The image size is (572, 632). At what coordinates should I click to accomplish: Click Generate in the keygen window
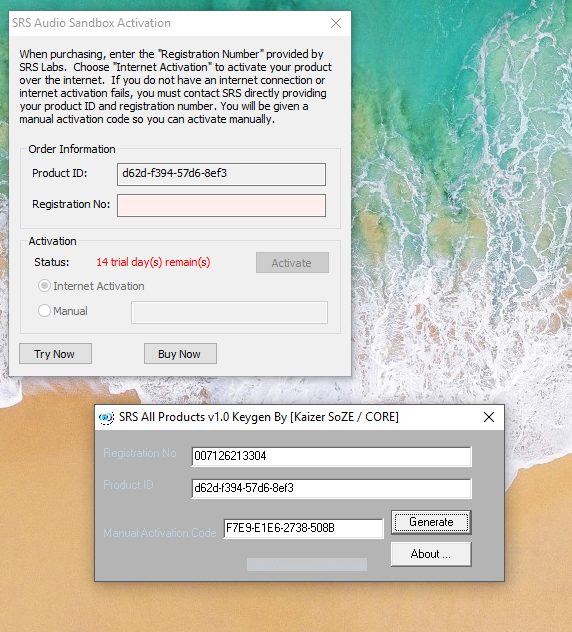click(431, 522)
